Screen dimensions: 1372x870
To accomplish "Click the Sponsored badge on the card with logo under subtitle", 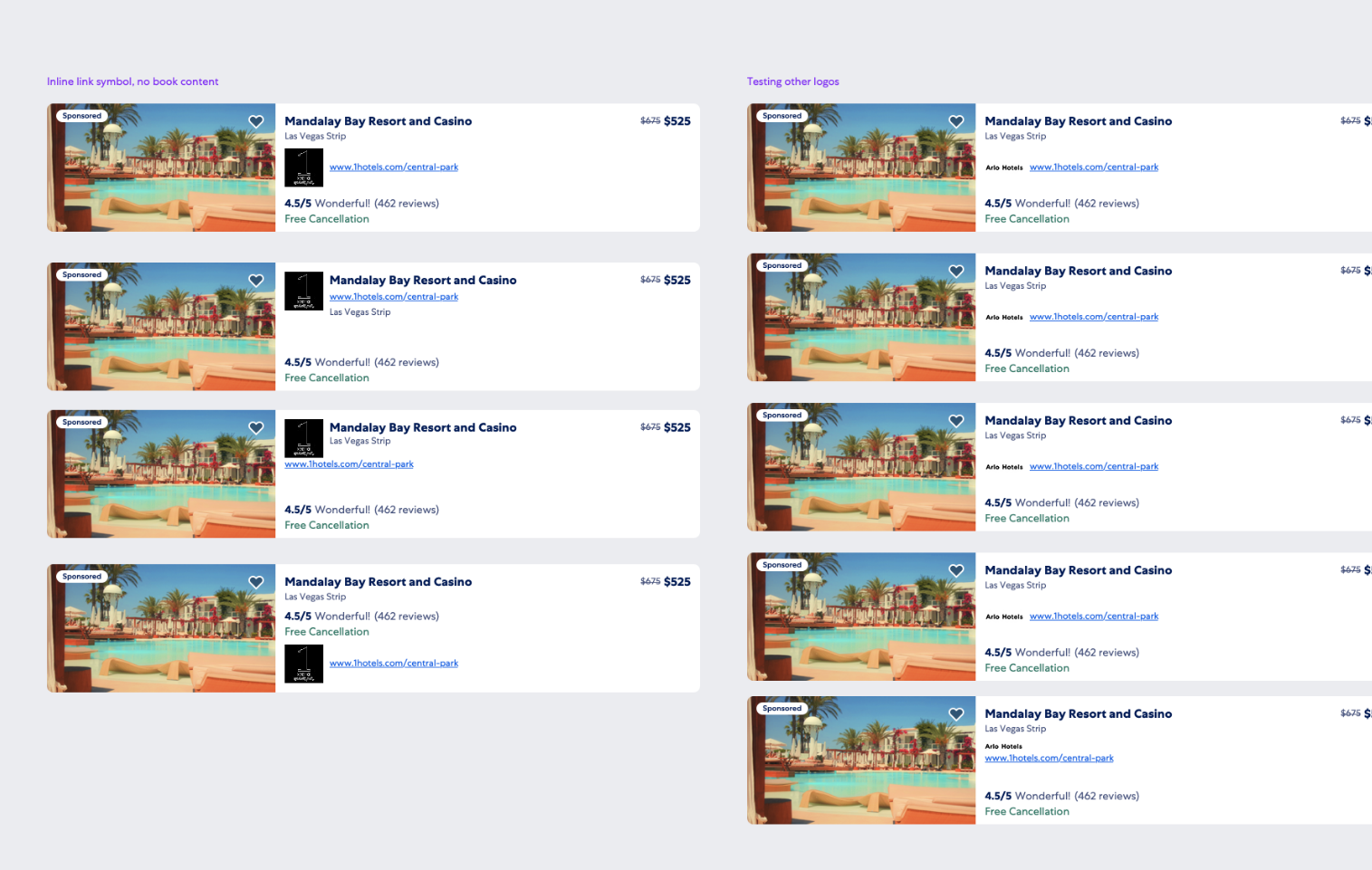I will click(82, 116).
